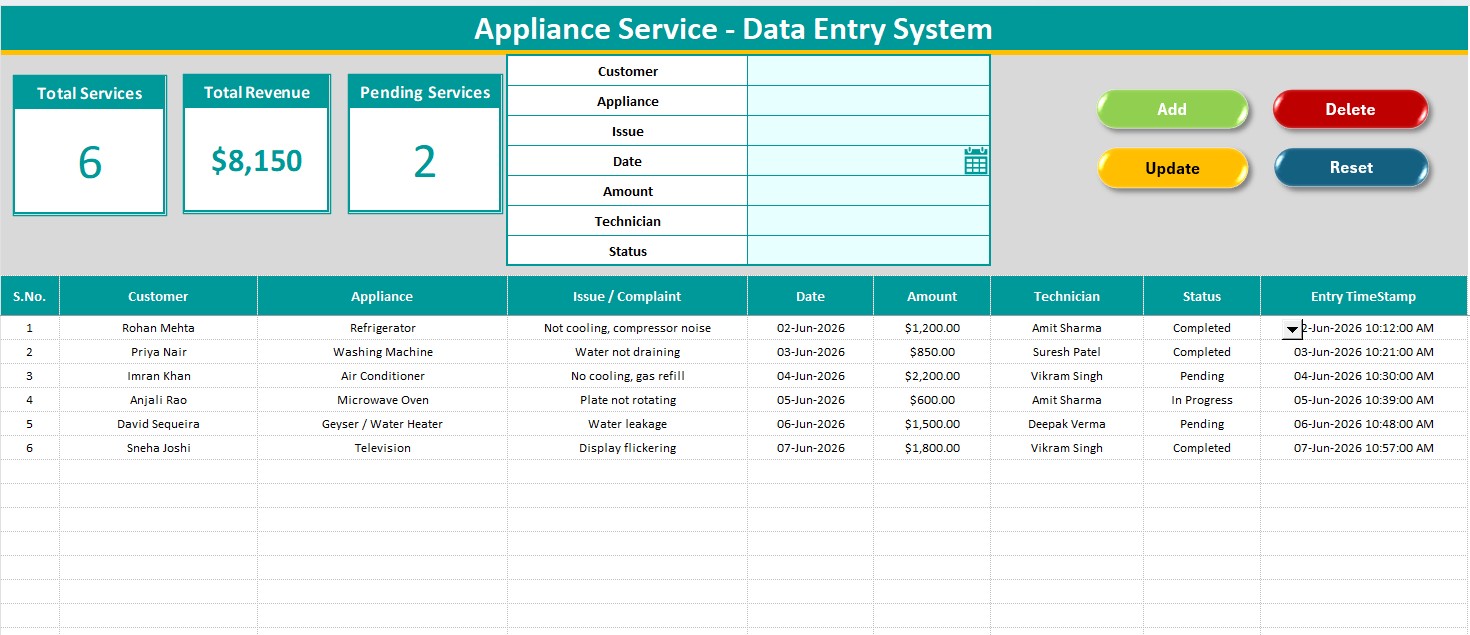Click the Technician column header
Screen dimensions: 1470x635
point(1067,296)
